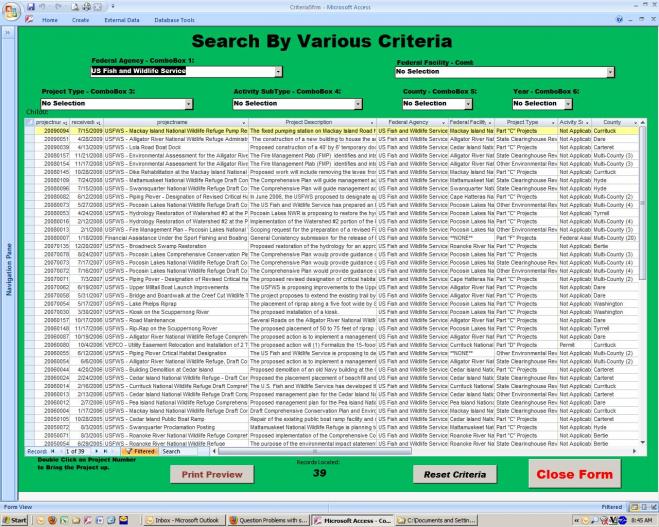Screen dimensions: 659x527
Task: Open the Federal Facility combo box dropdown
Action: click(610, 72)
